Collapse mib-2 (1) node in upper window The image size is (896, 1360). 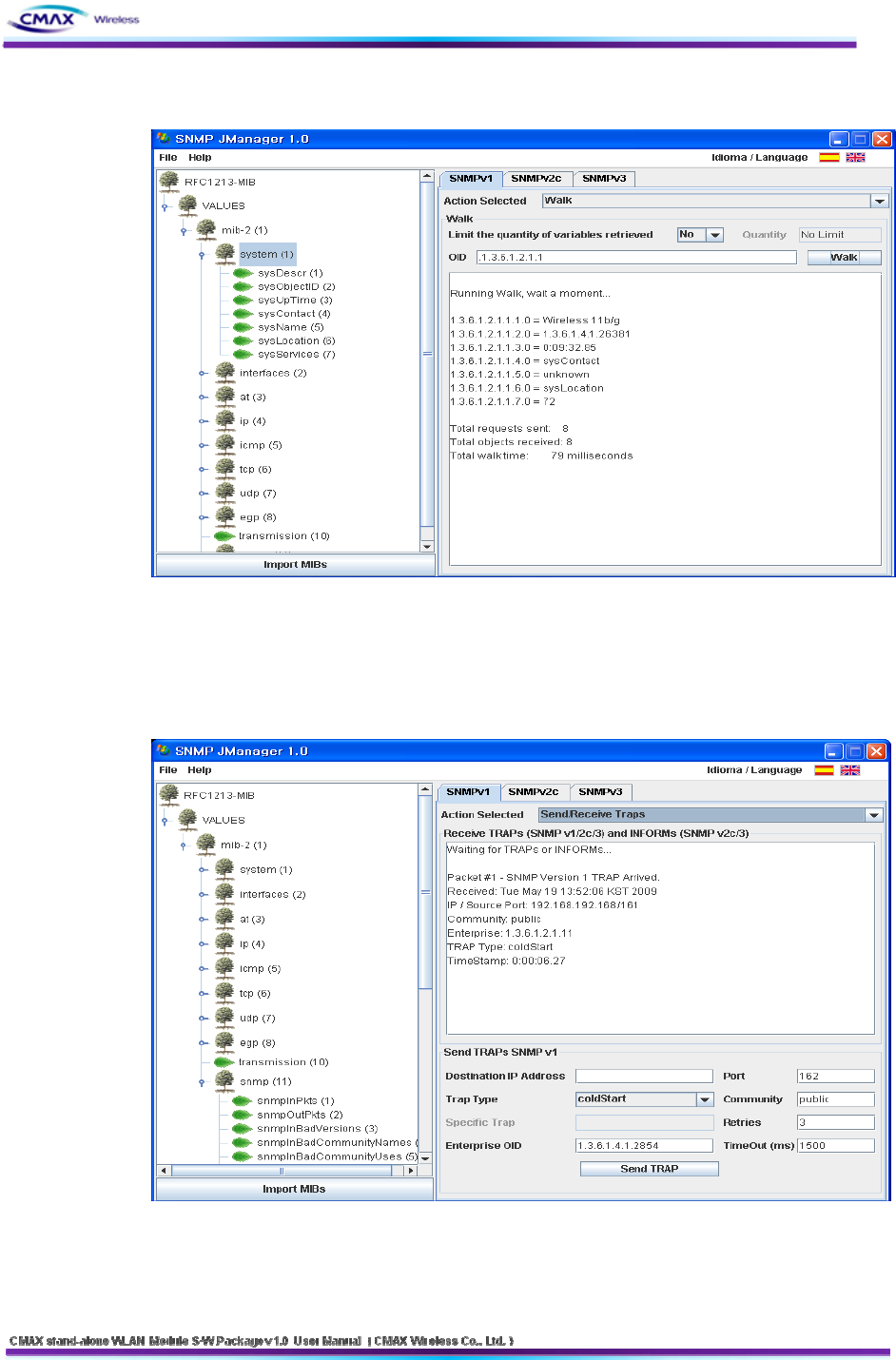pos(184,230)
